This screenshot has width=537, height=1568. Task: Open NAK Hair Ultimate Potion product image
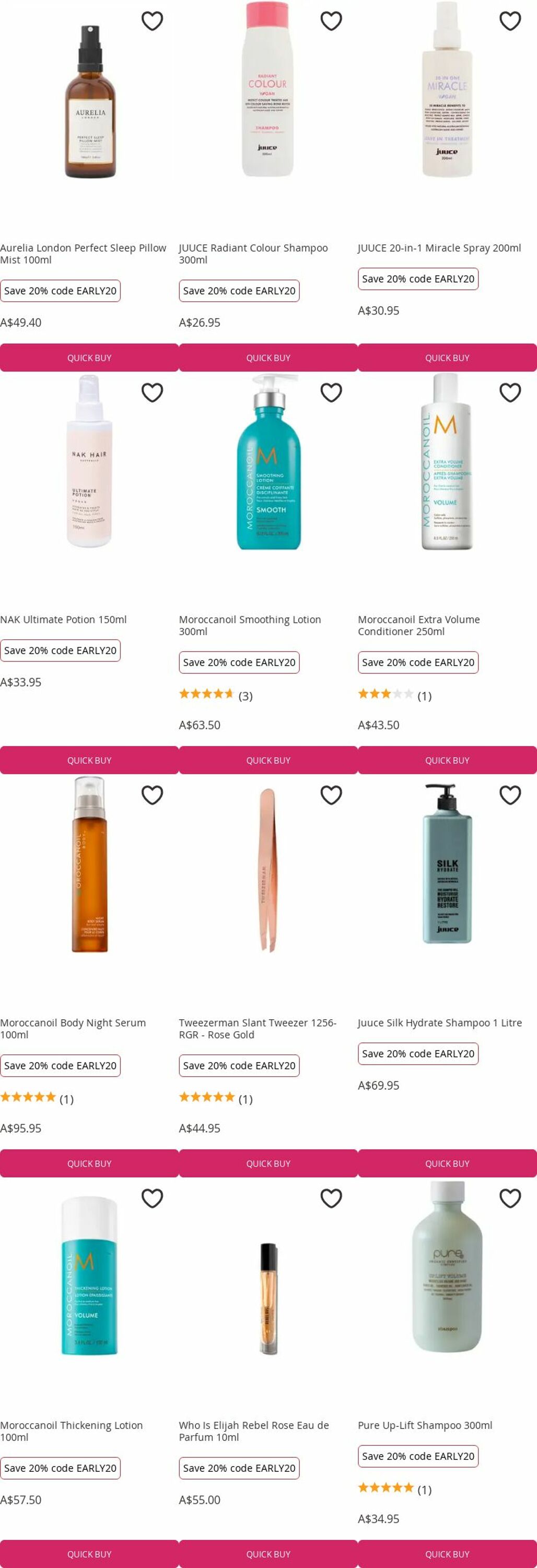pos(89,461)
